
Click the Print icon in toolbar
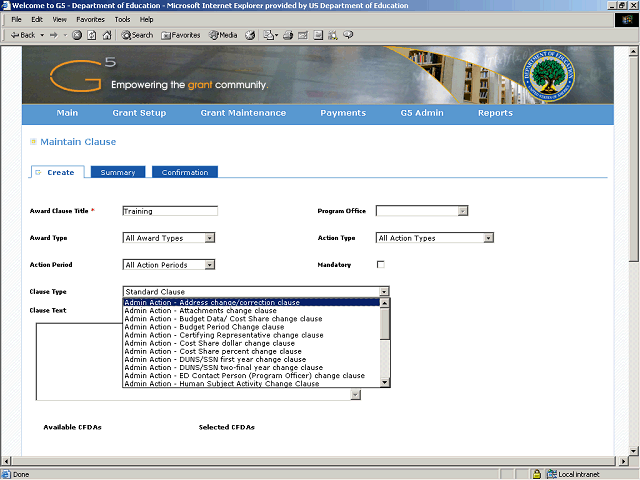(x=288, y=35)
